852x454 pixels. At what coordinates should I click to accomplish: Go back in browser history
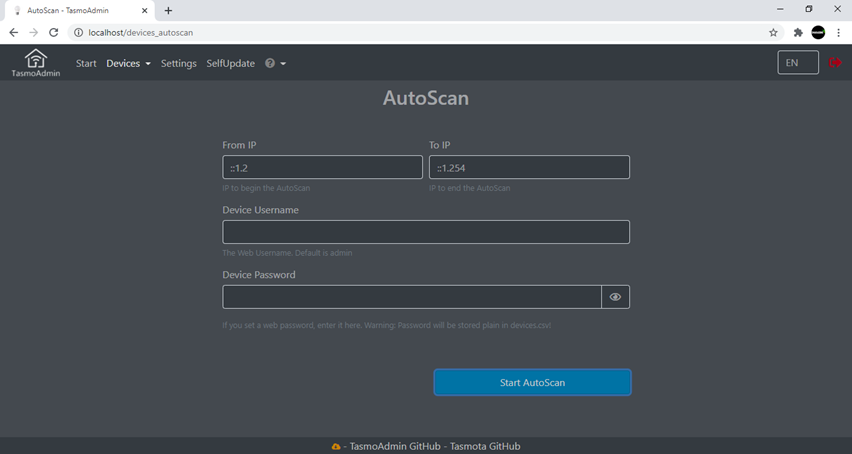[14, 33]
